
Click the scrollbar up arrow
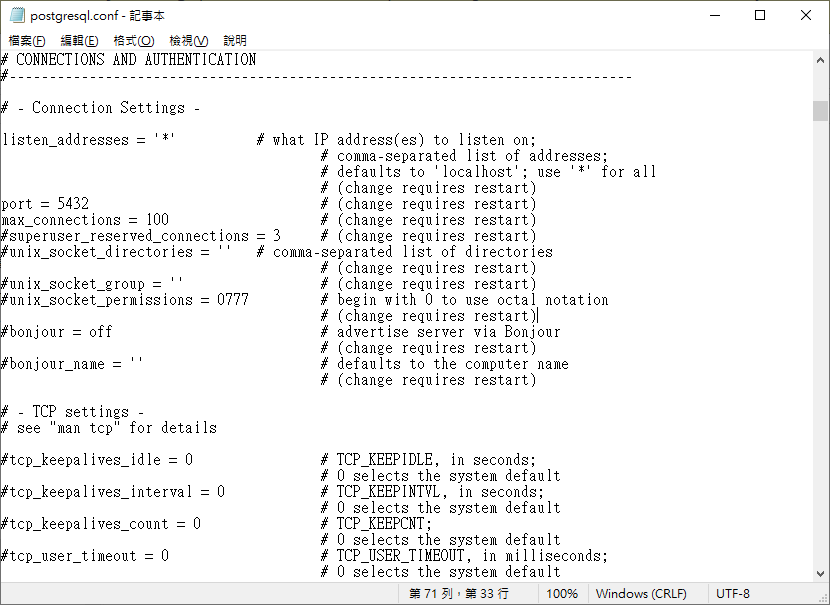[x=820, y=60]
